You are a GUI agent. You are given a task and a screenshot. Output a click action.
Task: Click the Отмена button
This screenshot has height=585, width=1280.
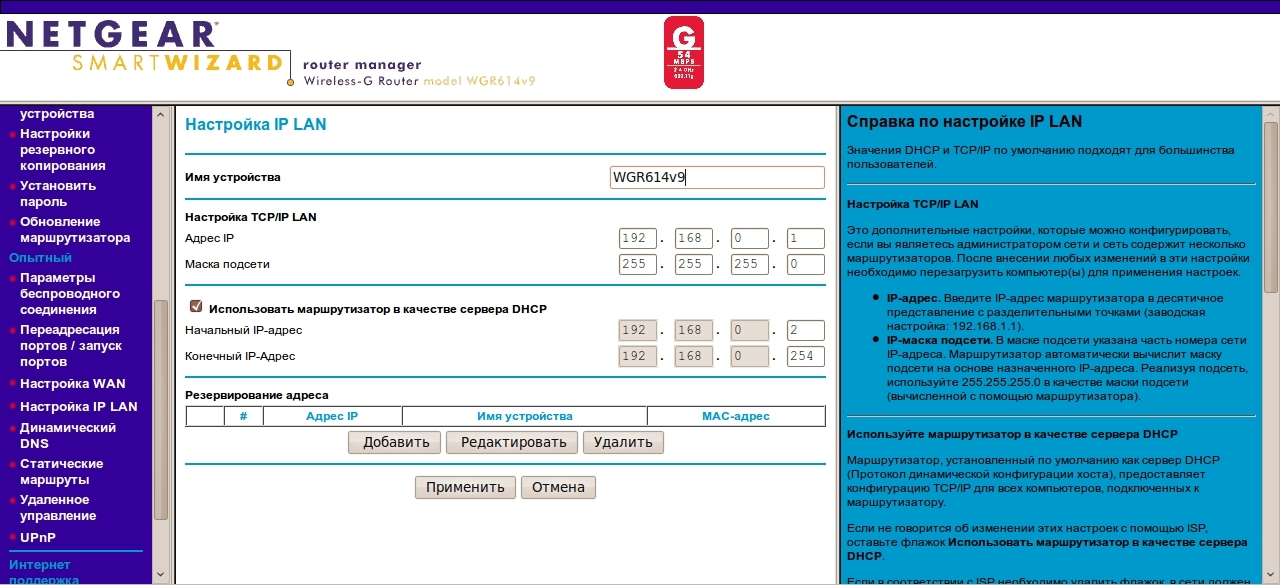[x=558, y=488]
